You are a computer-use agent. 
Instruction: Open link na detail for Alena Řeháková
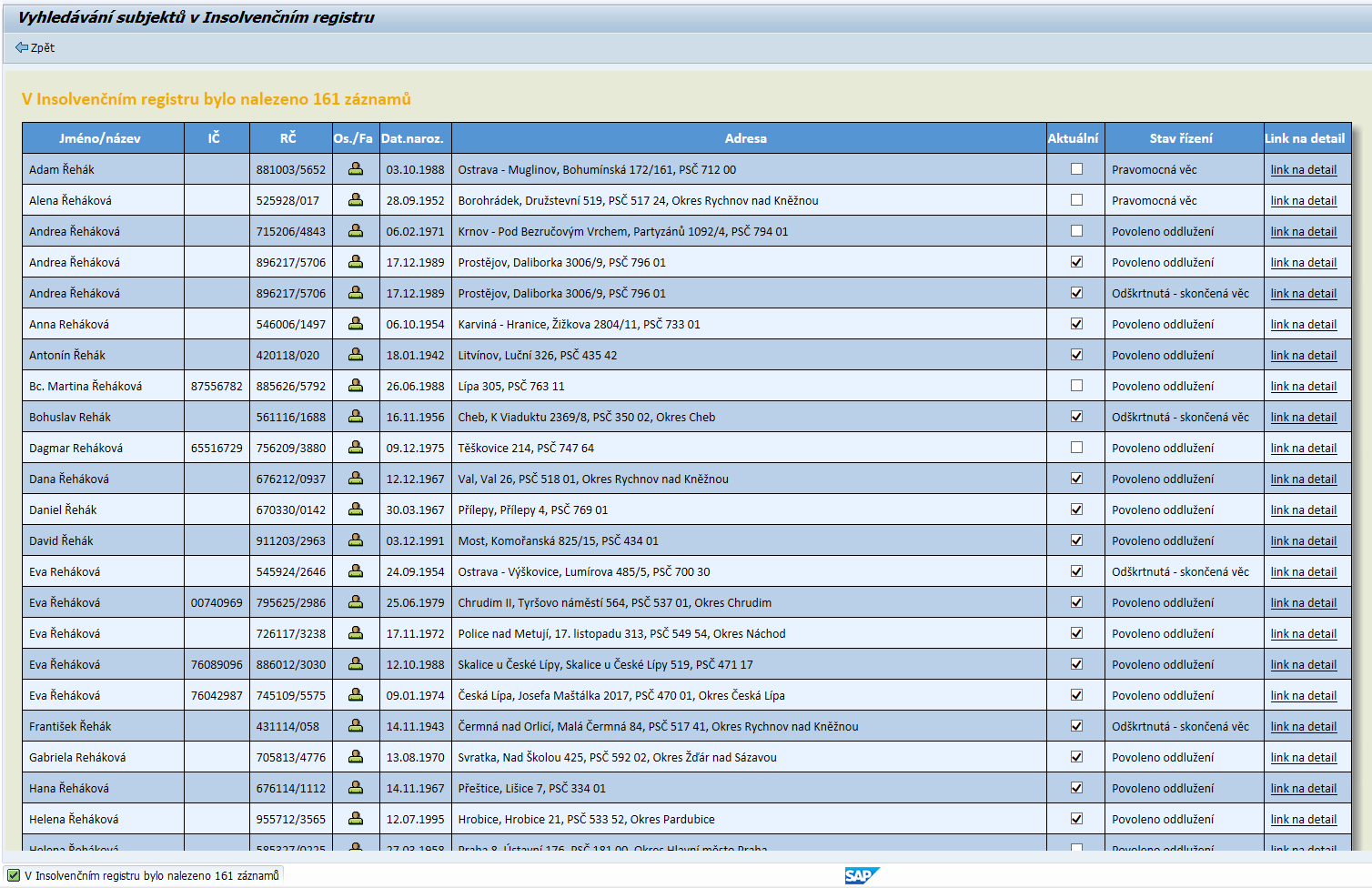click(x=1303, y=200)
